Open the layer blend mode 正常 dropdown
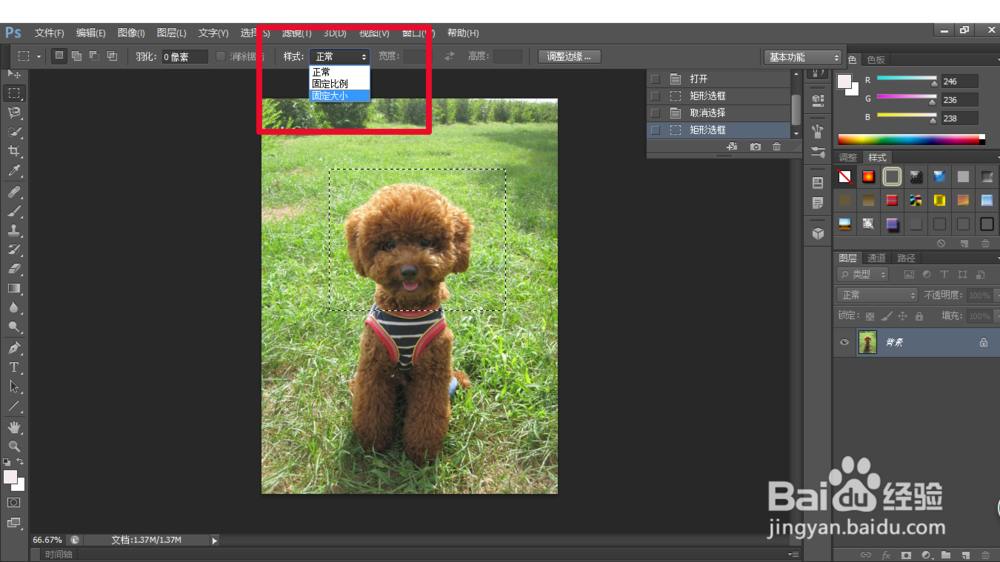 coord(877,295)
